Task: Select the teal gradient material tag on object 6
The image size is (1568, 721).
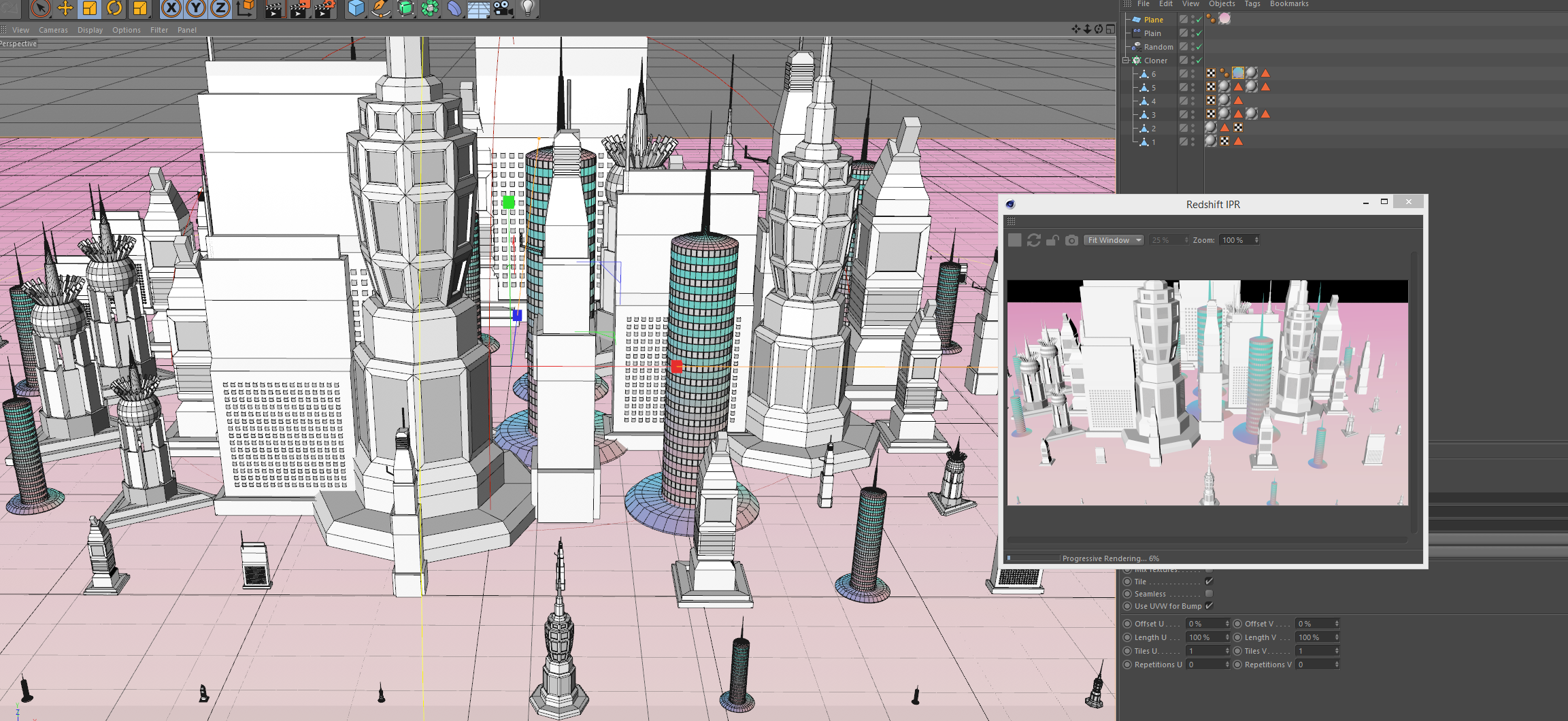Action: point(1238,73)
